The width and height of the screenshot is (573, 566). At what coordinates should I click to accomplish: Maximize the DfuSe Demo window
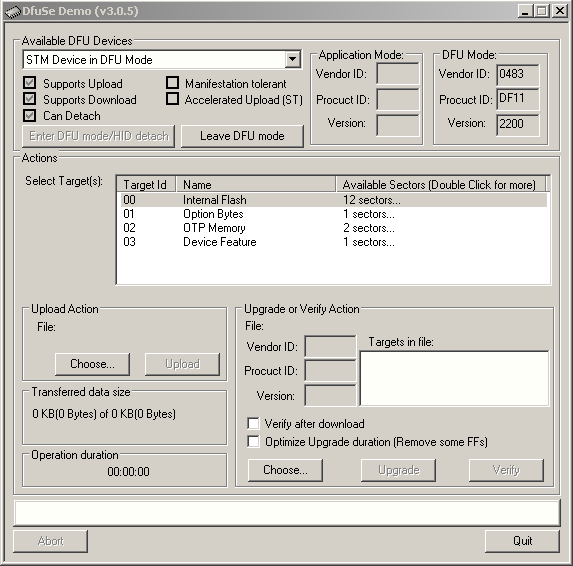[542, 11]
